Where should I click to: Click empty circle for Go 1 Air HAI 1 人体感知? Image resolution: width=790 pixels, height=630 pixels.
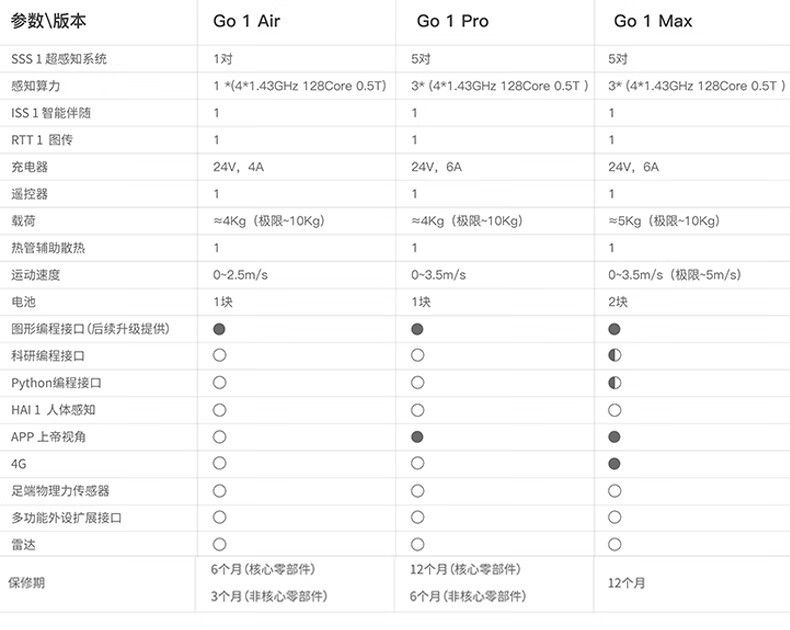coord(219,410)
